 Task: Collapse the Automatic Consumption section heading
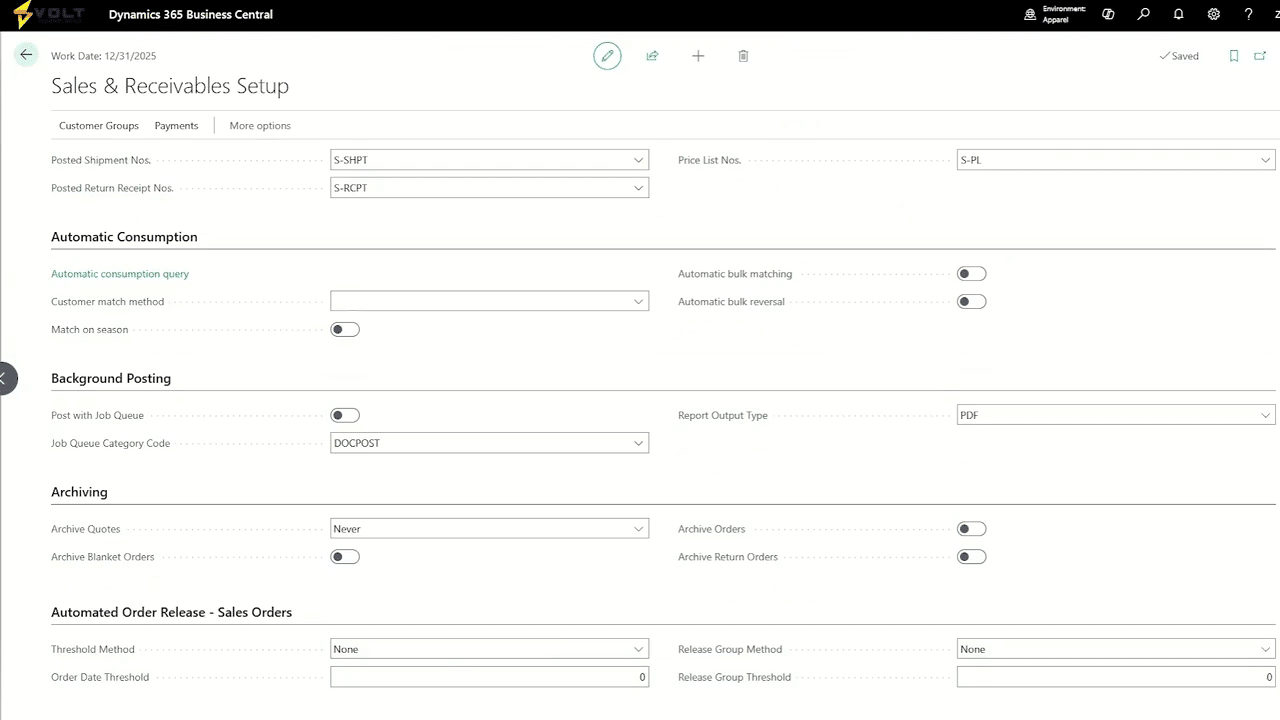coord(124,237)
